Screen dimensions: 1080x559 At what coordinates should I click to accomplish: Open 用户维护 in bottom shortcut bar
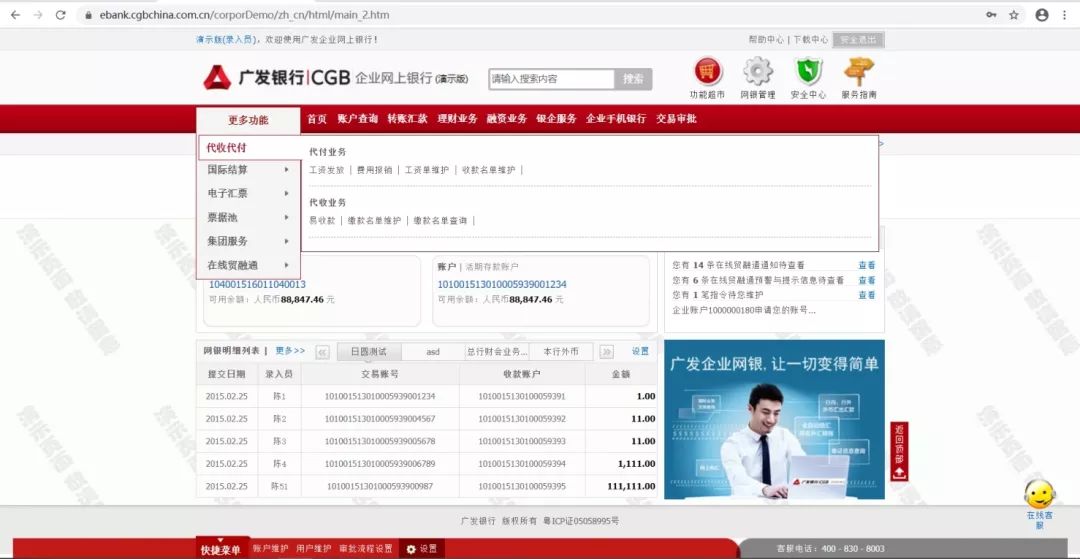313,549
